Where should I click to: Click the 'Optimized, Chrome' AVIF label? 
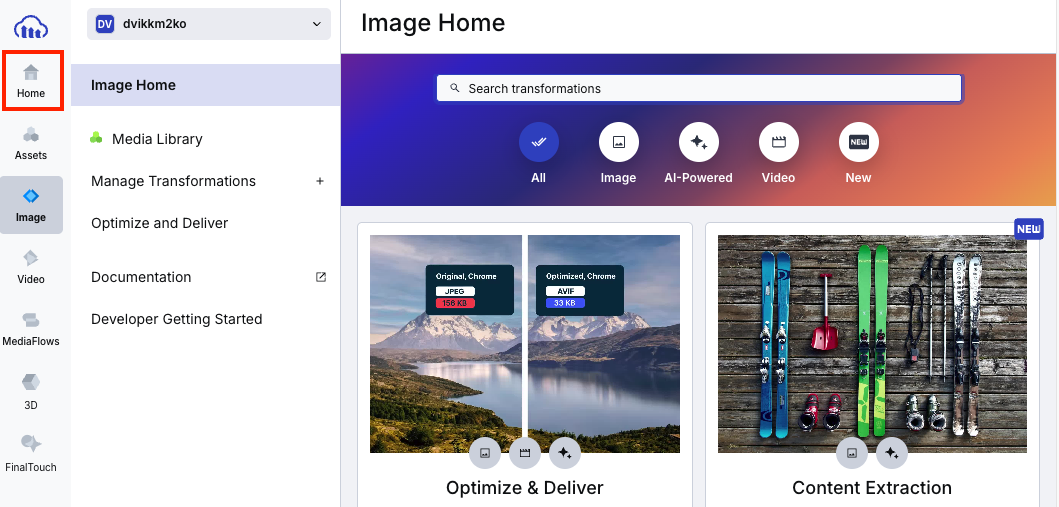pyautogui.click(x=579, y=290)
